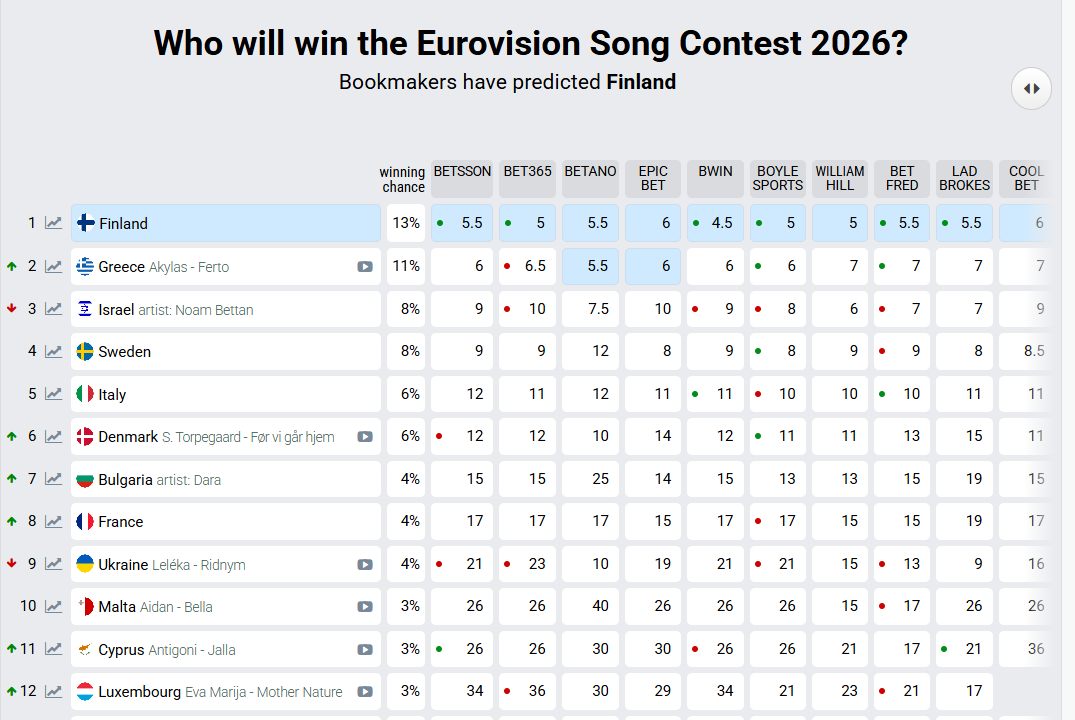The height and width of the screenshot is (720, 1075).
Task: Open the William Hill bookmaker header
Action: coord(840,178)
